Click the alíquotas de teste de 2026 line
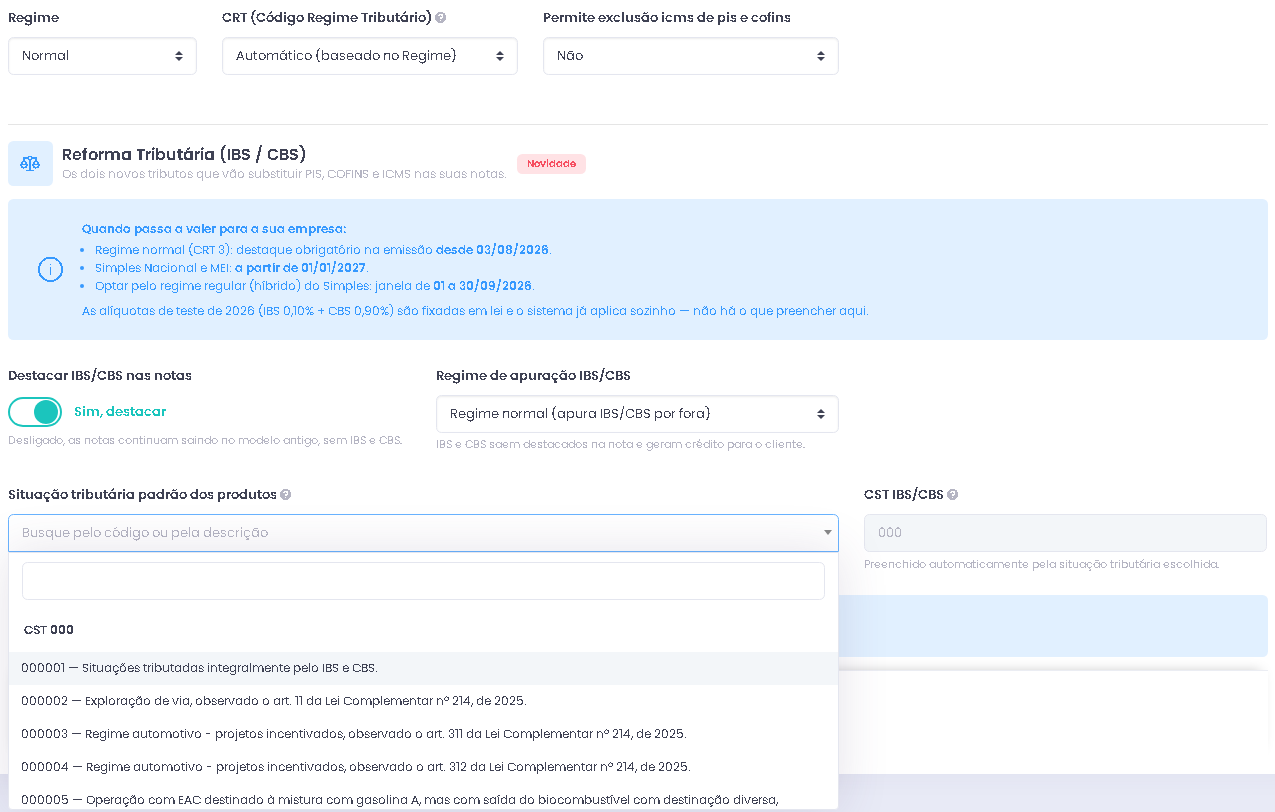Image resolution: width=1275 pixels, height=812 pixels. click(475, 311)
